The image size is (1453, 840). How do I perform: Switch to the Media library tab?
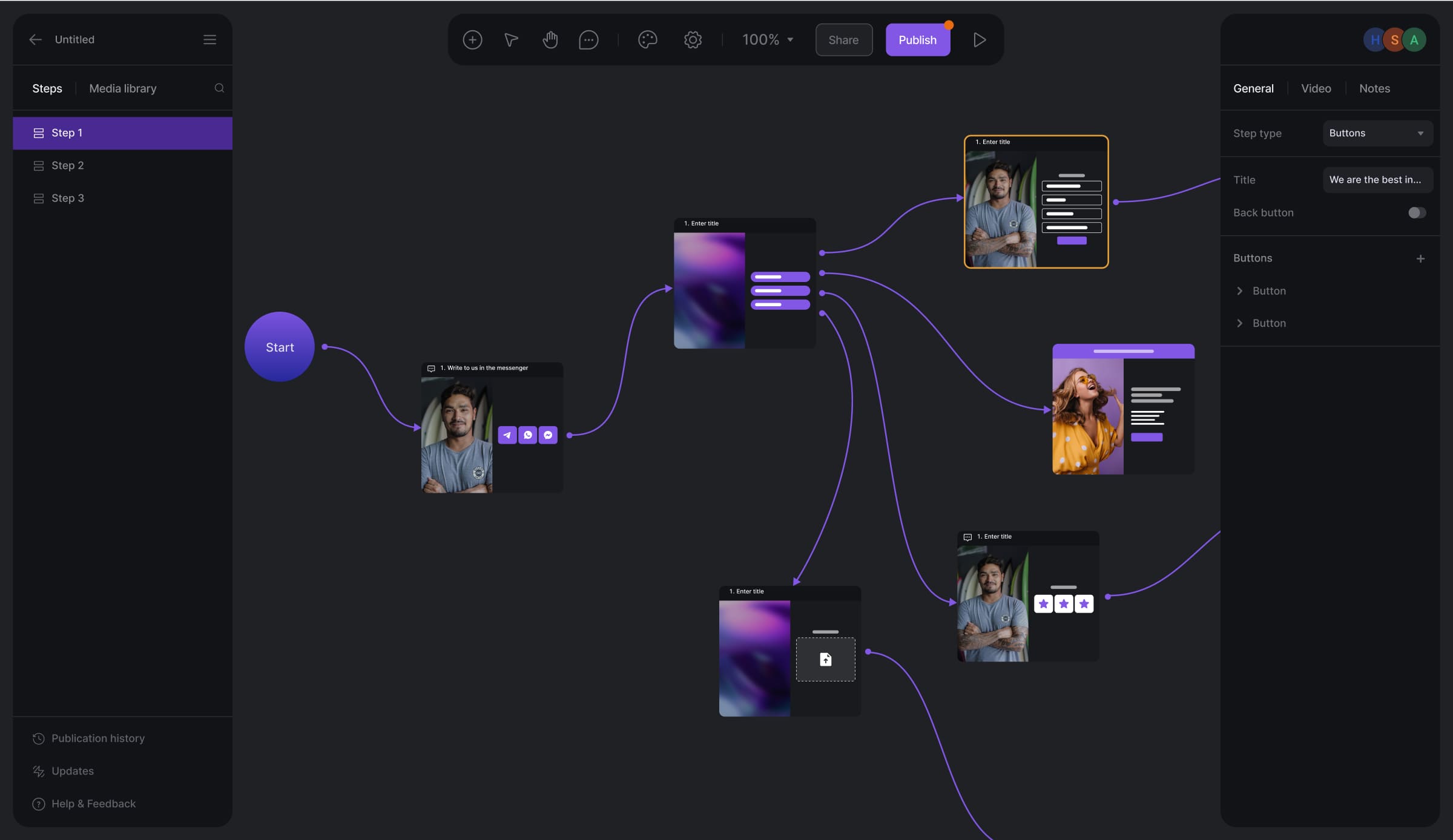pyautogui.click(x=123, y=88)
